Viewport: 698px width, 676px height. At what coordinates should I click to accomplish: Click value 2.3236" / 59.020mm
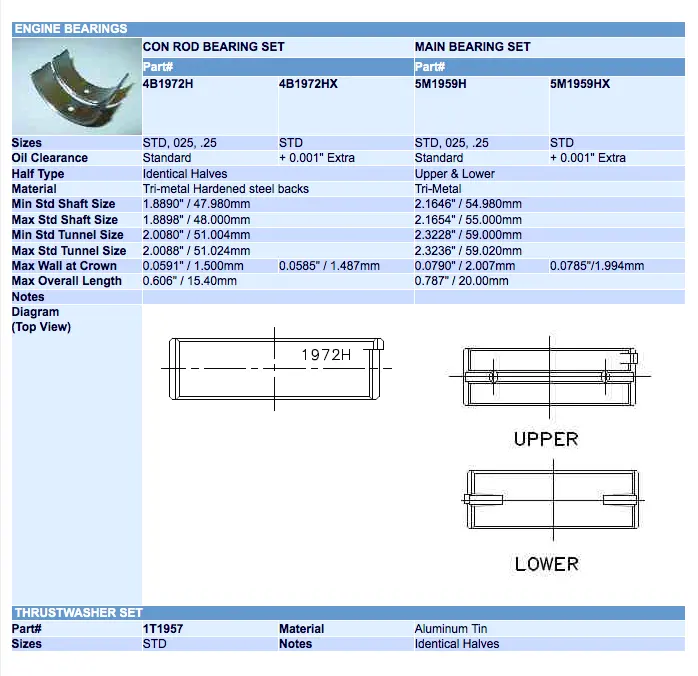(x=468, y=251)
